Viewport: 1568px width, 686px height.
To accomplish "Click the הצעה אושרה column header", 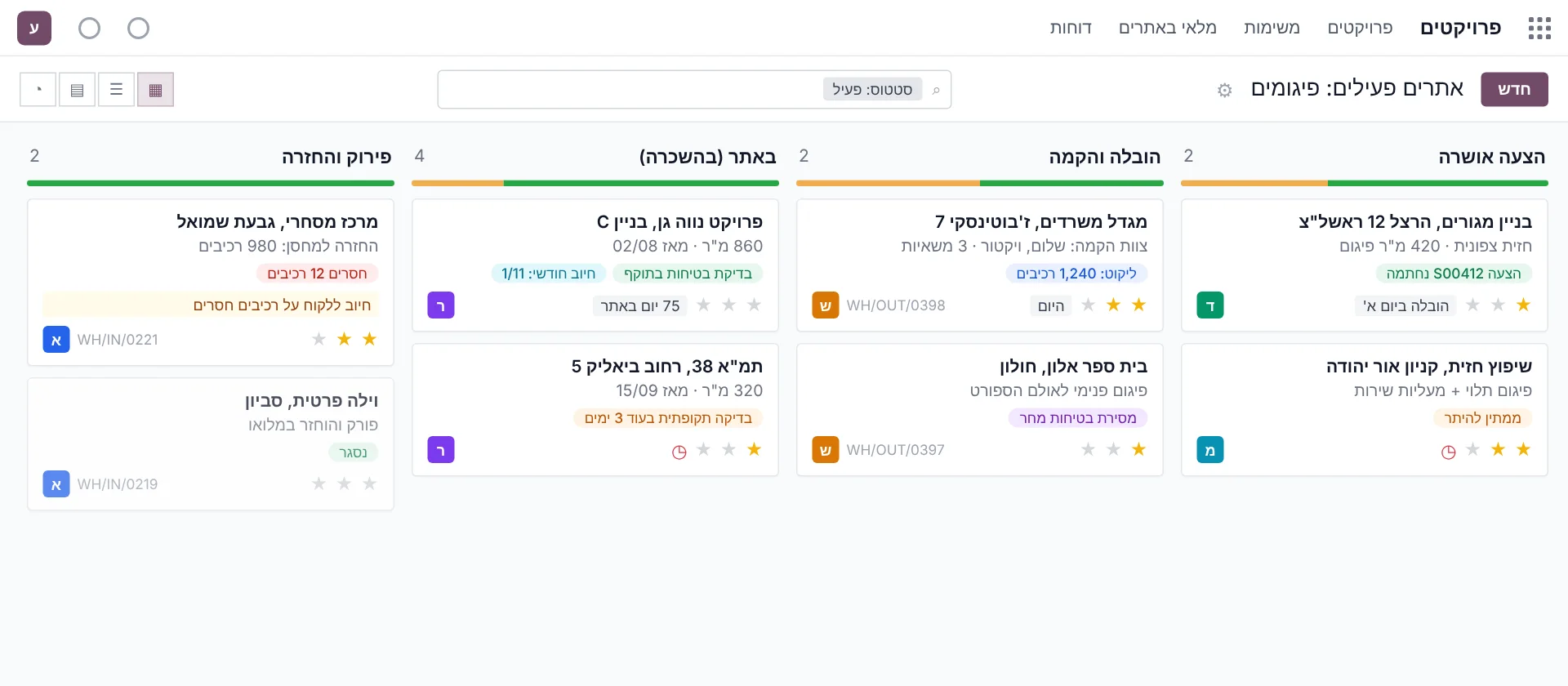I will [x=1491, y=157].
